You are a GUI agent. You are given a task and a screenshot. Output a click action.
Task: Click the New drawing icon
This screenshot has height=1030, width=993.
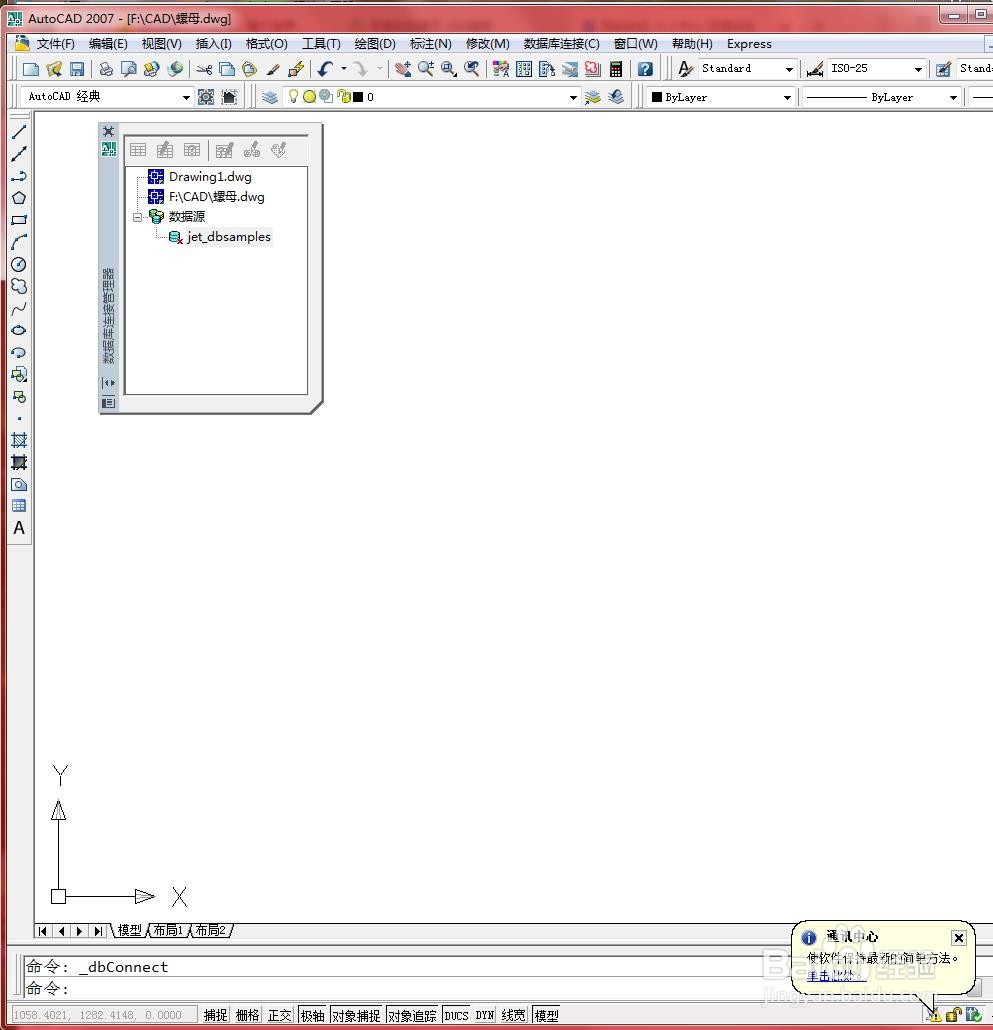30,69
